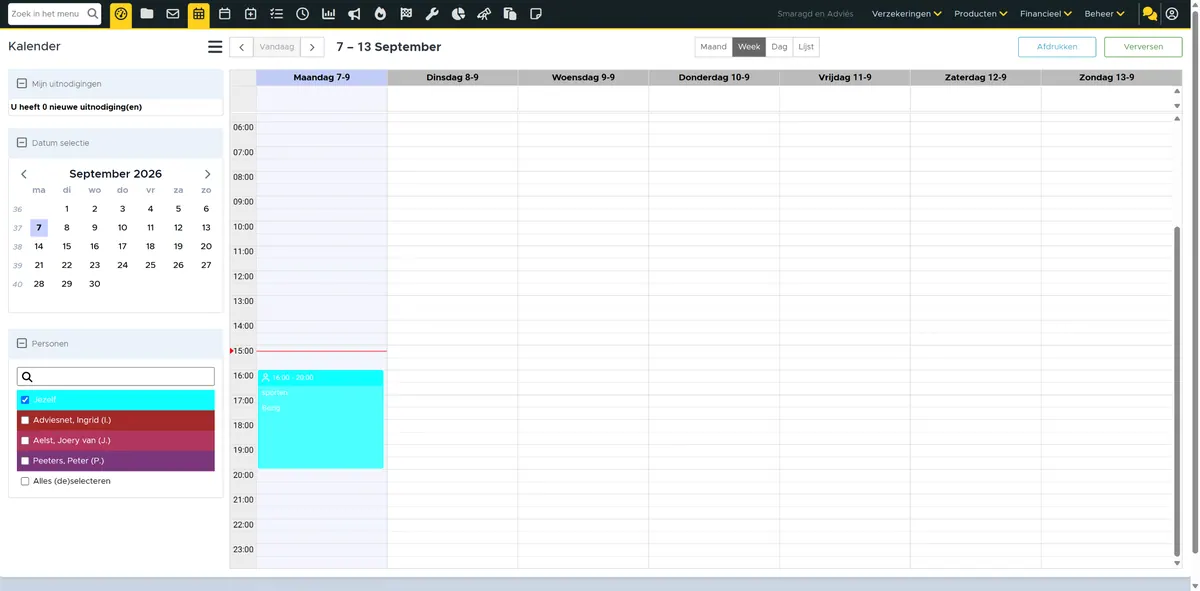Click the telescope icon

(485, 14)
